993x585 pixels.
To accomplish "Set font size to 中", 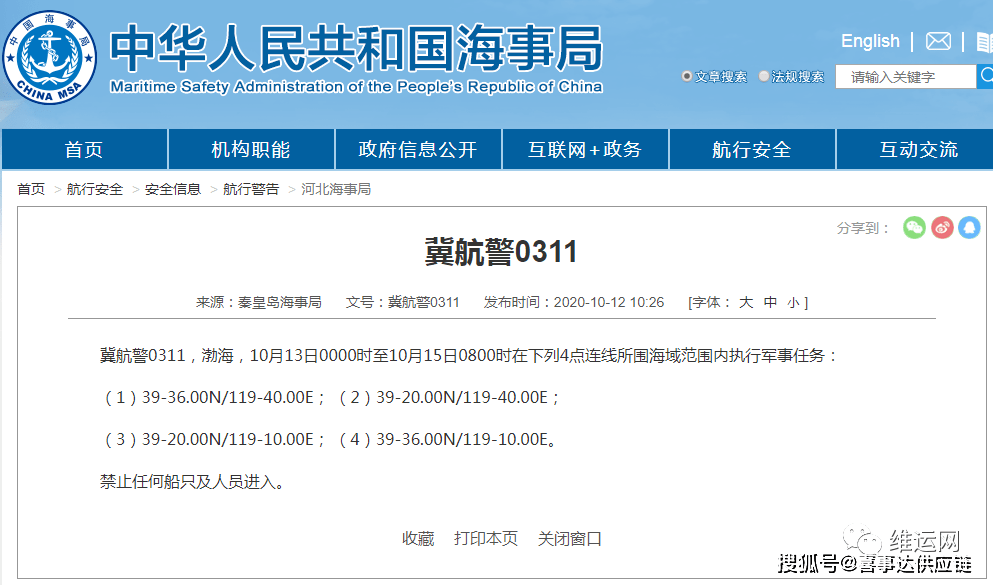I will tap(770, 303).
